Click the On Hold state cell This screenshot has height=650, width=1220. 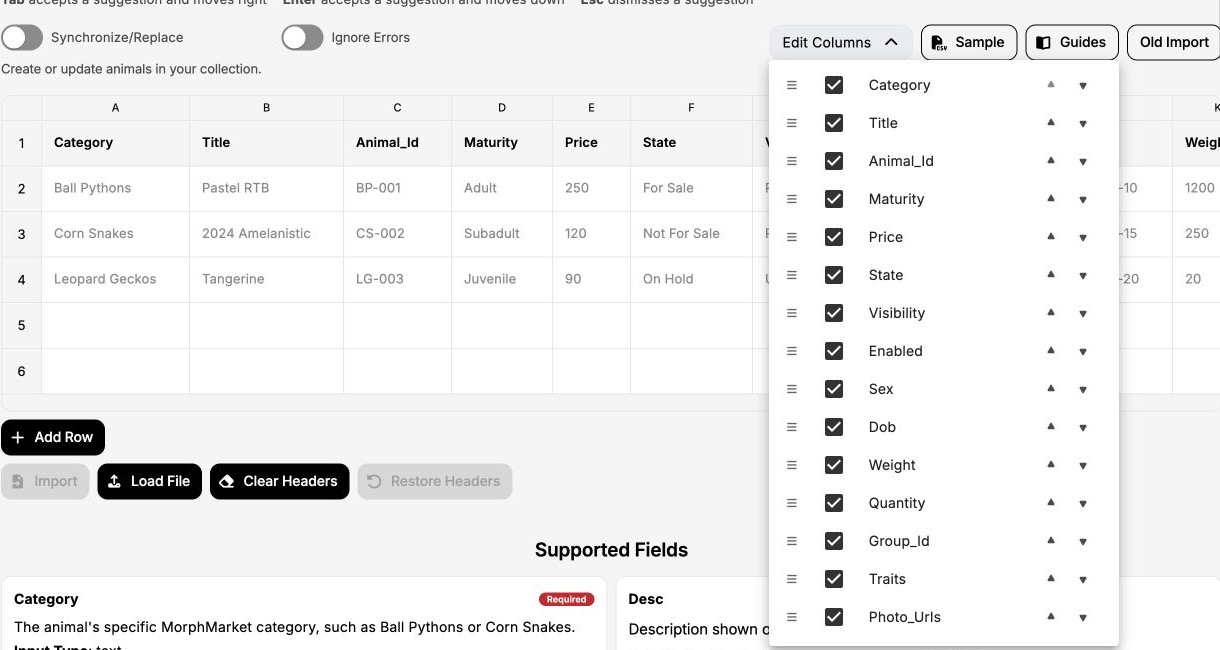[691, 279]
